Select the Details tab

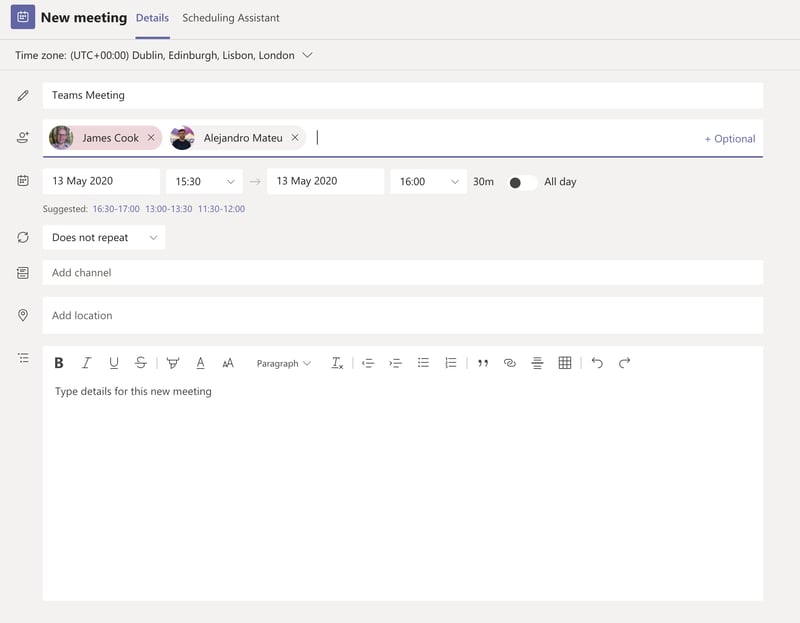point(152,17)
